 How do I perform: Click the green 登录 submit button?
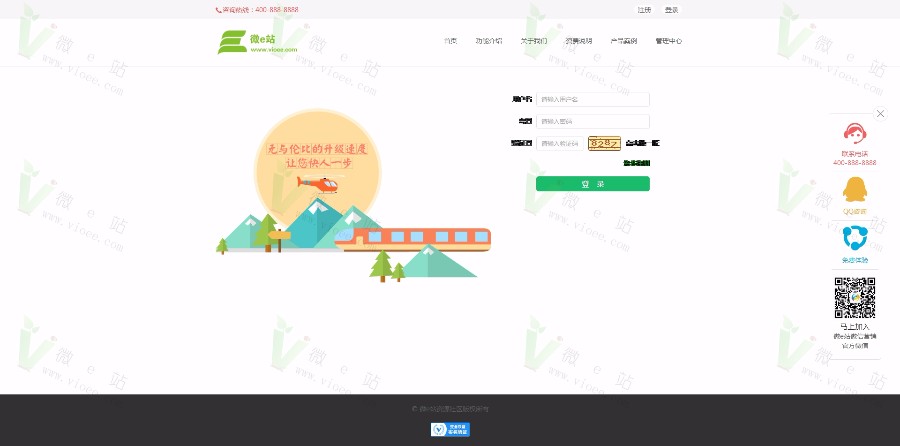[x=593, y=184]
